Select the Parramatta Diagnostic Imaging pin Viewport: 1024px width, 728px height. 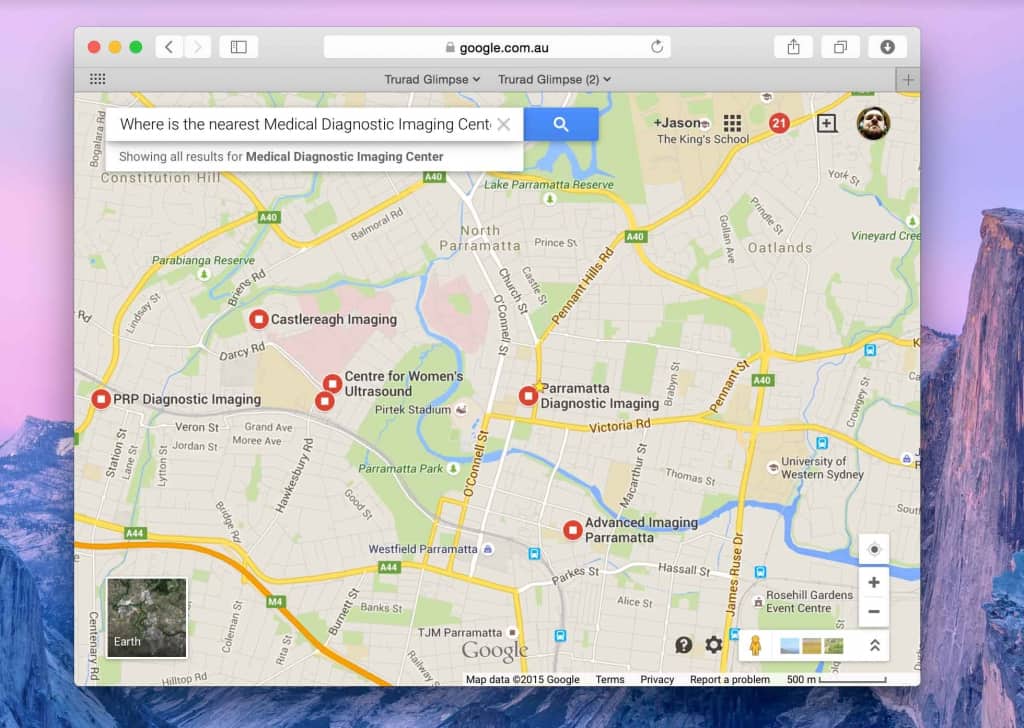pos(528,396)
